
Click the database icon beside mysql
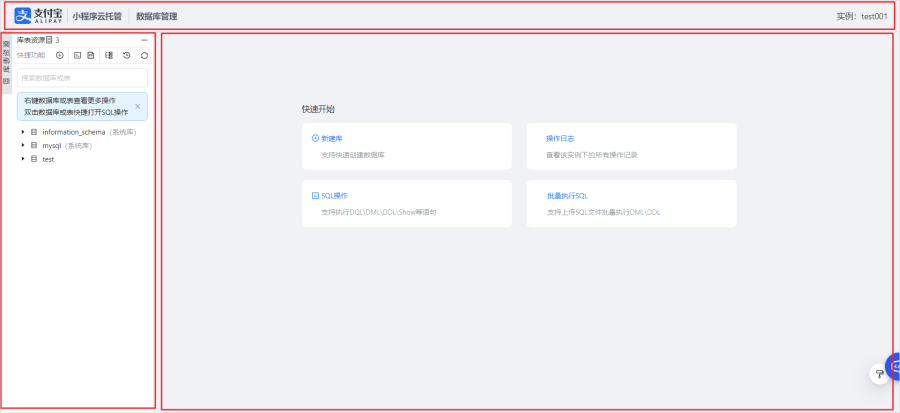coord(34,145)
